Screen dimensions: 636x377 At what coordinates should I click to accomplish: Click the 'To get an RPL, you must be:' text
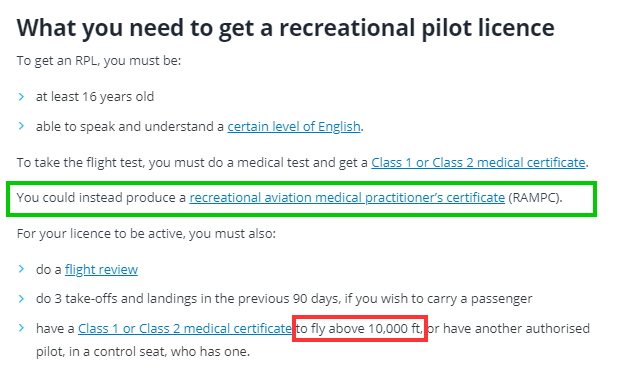click(x=99, y=61)
